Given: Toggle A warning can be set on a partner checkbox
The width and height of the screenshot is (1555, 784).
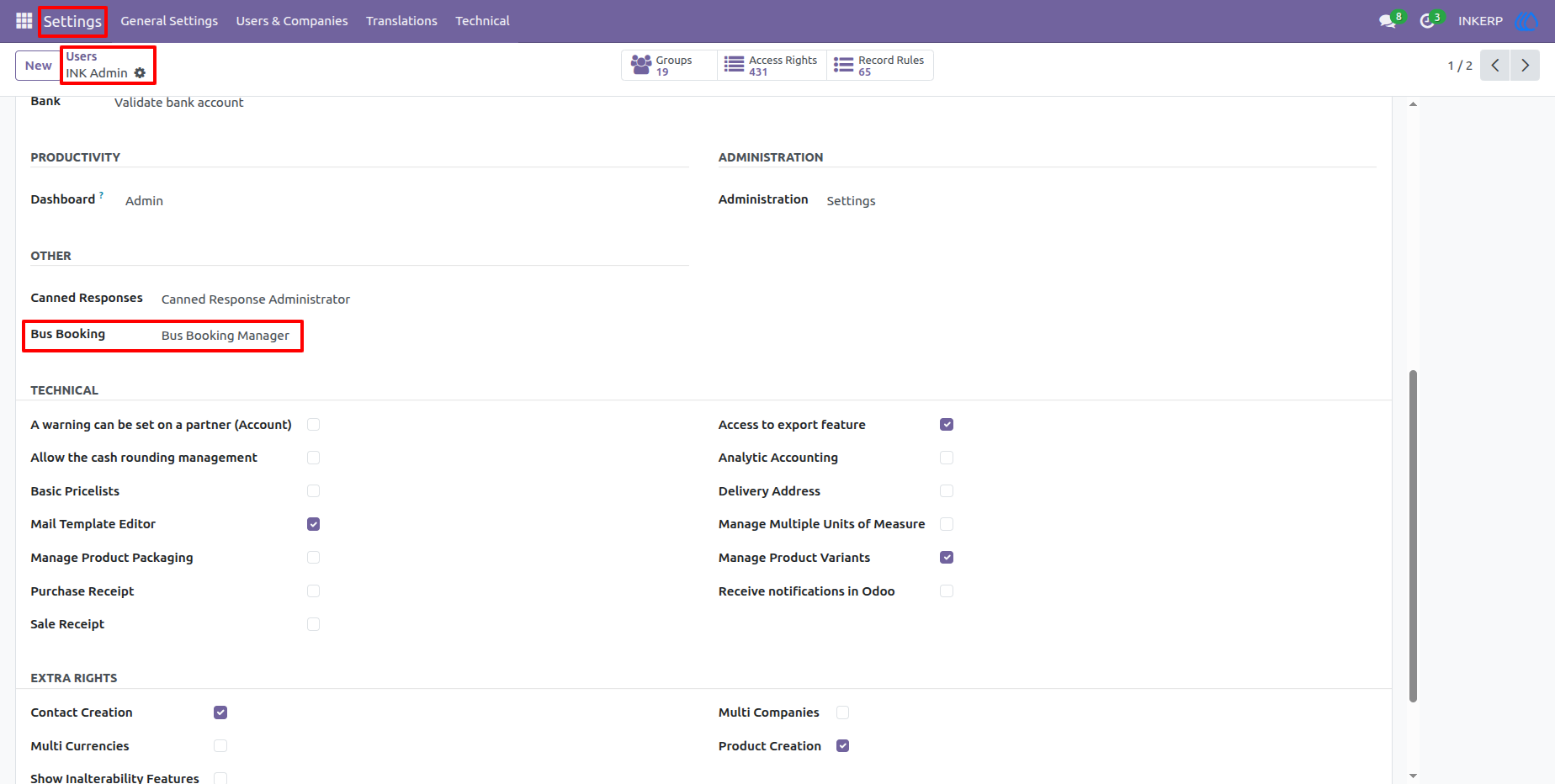Looking at the screenshot, I should [x=313, y=425].
